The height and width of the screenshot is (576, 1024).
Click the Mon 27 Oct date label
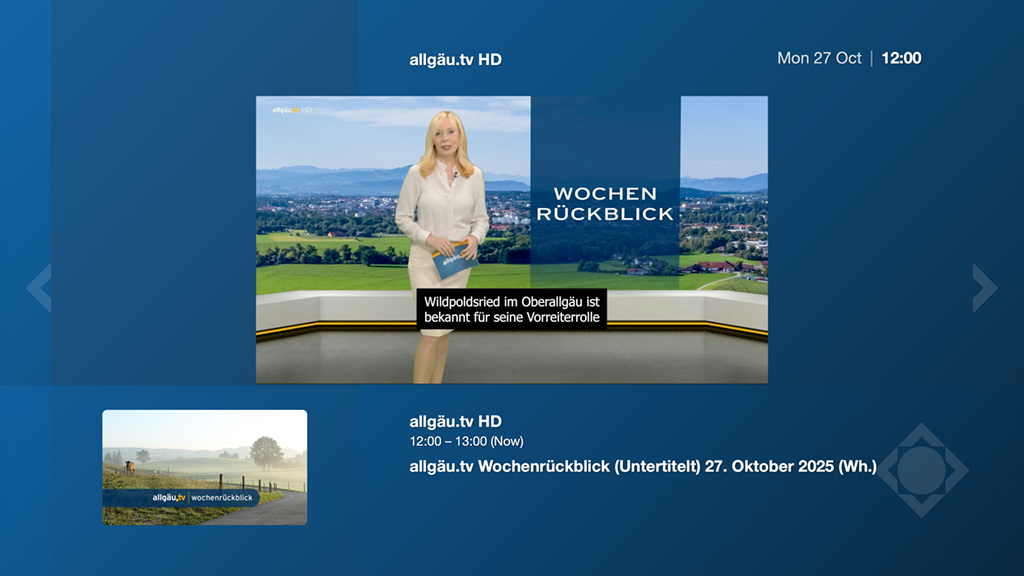click(820, 58)
